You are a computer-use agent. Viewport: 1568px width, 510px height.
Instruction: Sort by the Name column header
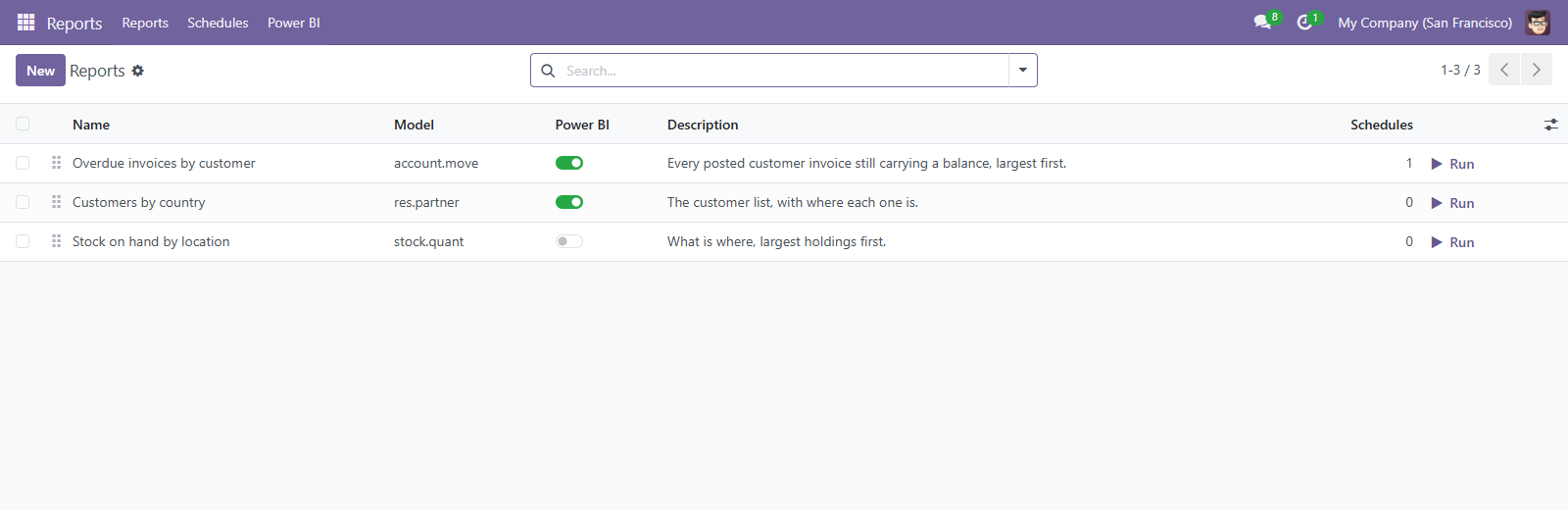click(x=91, y=125)
